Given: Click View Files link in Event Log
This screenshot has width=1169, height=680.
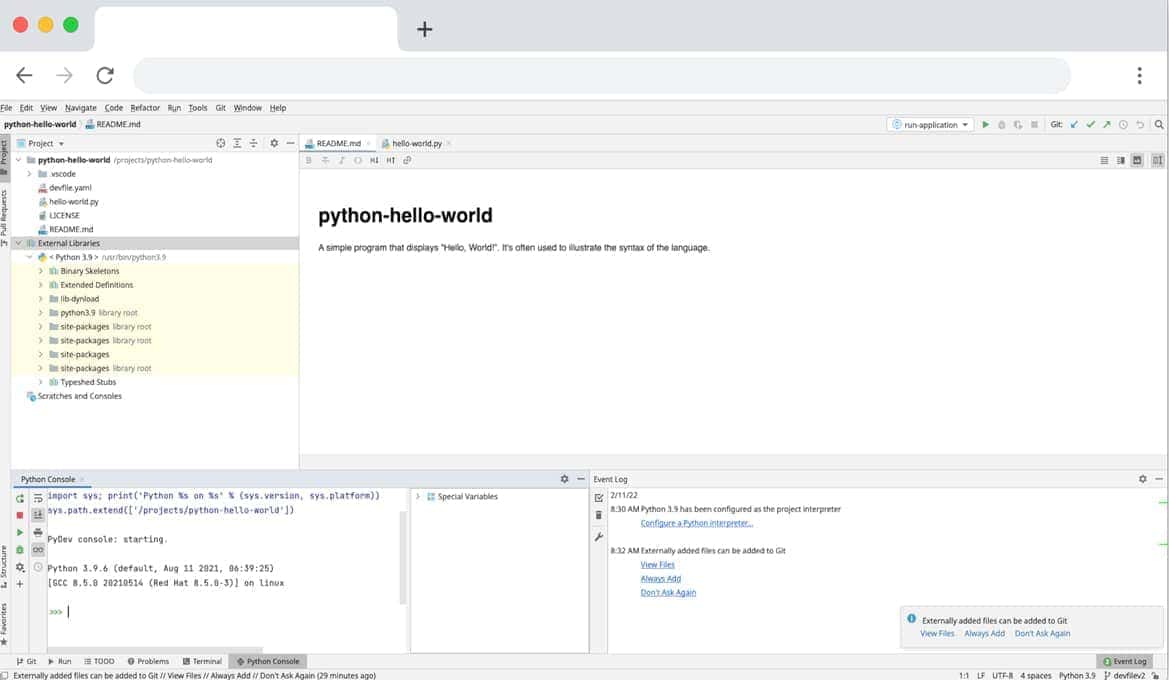Looking at the screenshot, I should pyautogui.click(x=657, y=564).
